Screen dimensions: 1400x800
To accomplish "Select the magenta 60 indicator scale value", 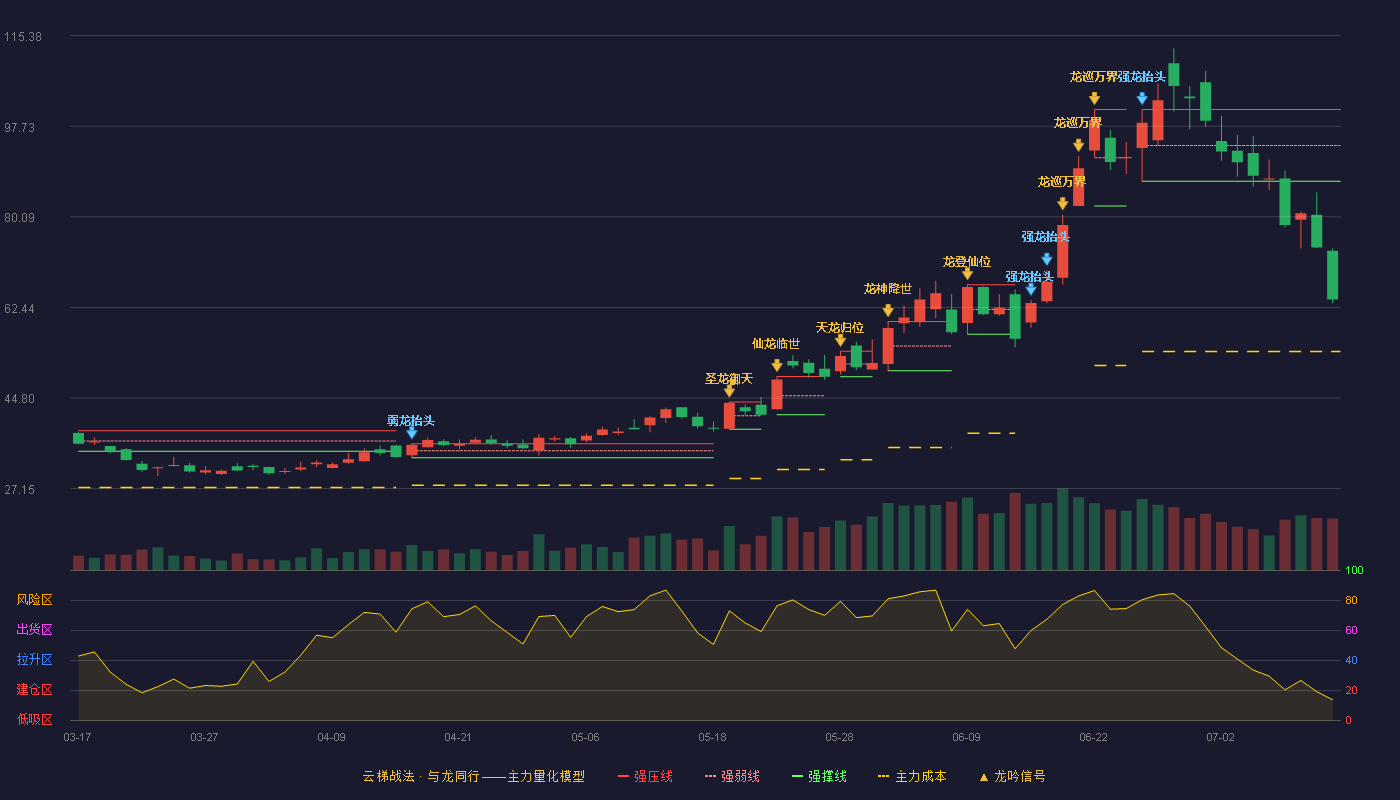I will (x=1351, y=630).
